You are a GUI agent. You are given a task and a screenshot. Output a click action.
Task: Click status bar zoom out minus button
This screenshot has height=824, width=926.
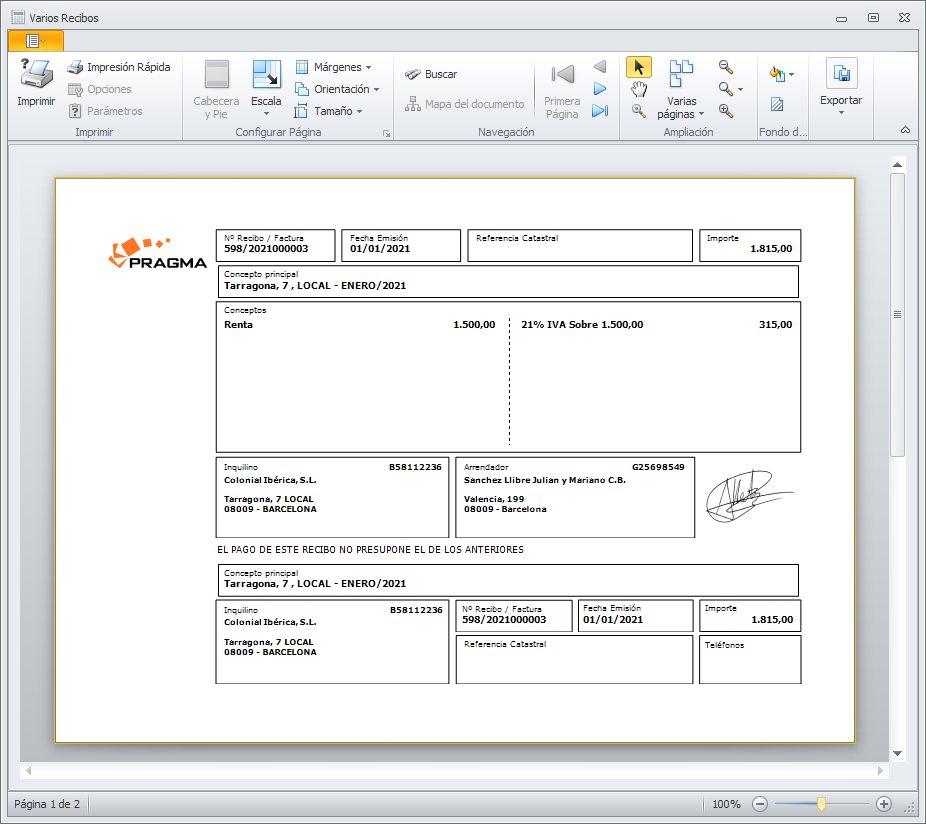point(760,803)
